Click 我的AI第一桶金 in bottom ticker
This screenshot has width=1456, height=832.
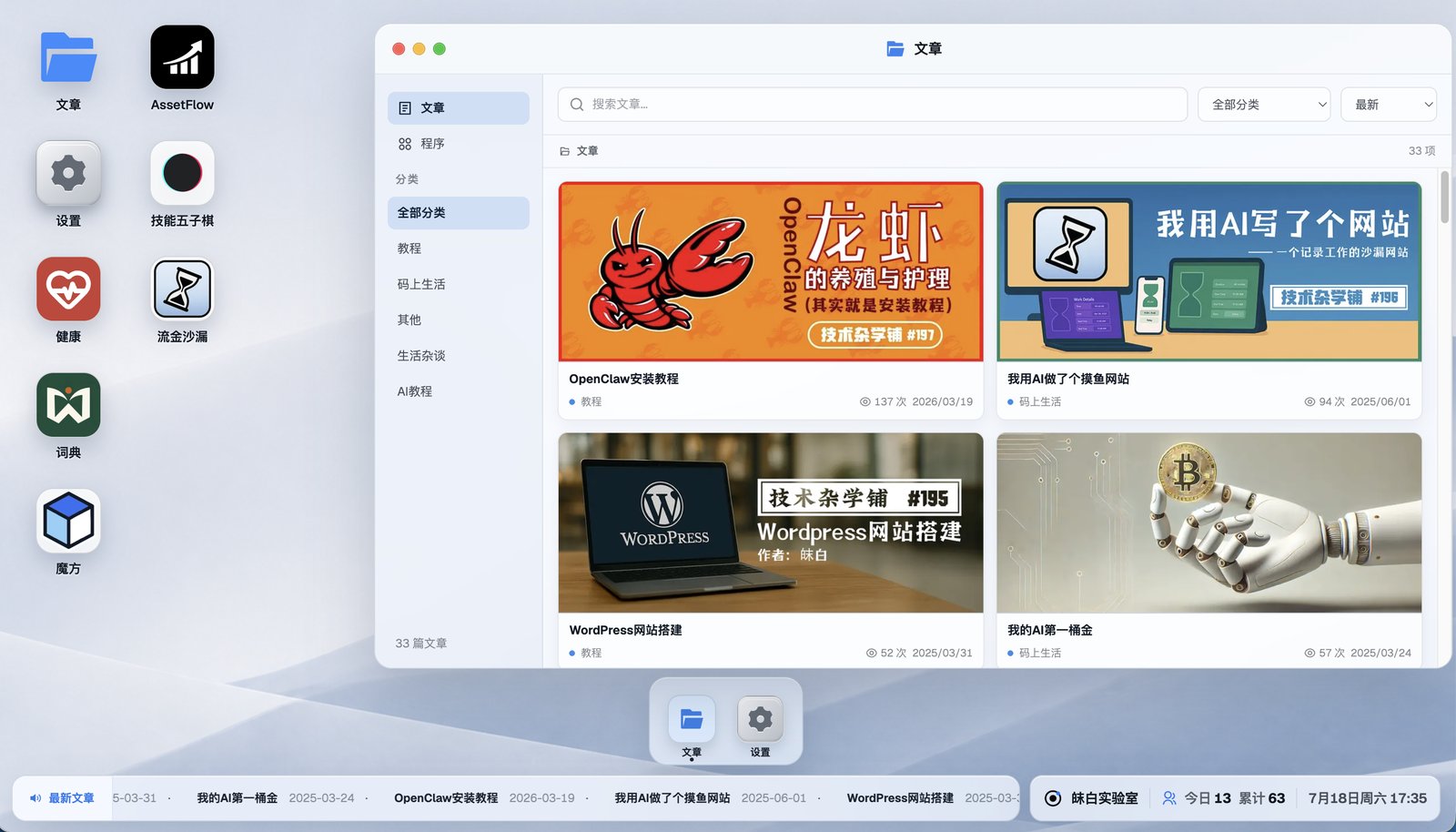pos(238,798)
